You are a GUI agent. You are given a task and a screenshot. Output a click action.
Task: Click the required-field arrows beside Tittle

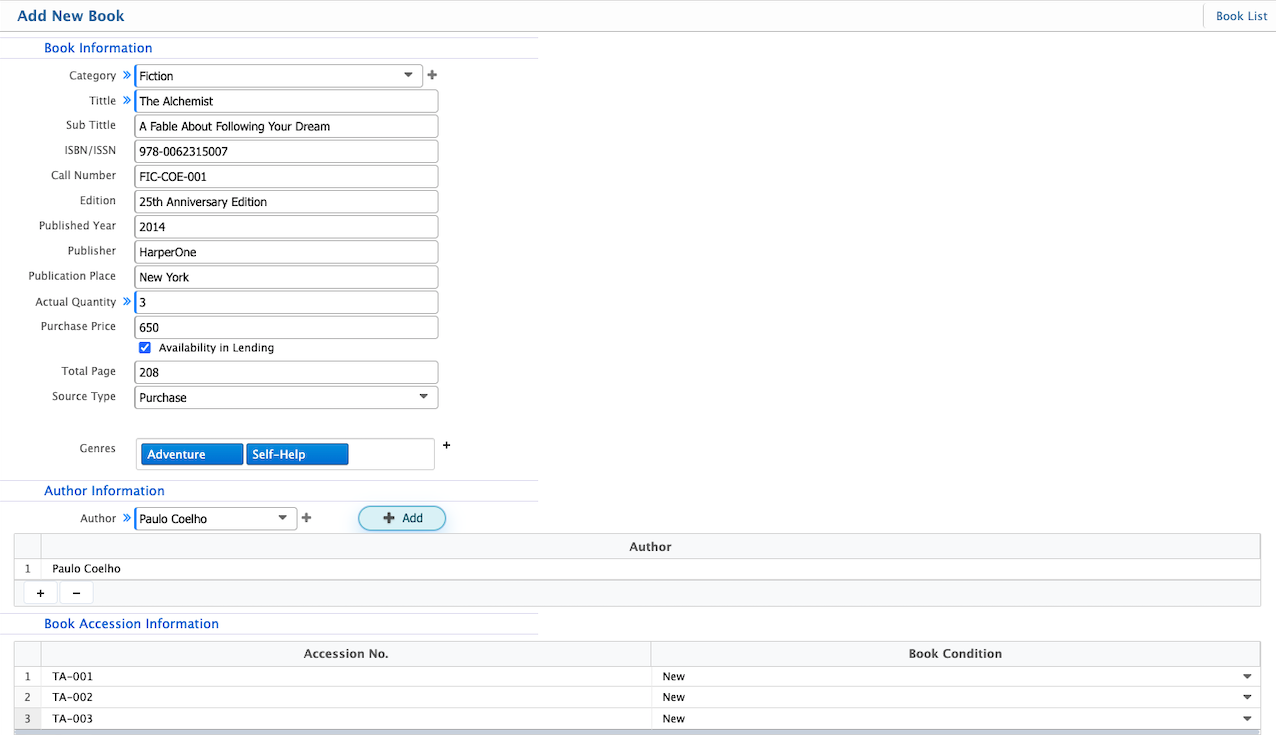click(x=126, y=100)
